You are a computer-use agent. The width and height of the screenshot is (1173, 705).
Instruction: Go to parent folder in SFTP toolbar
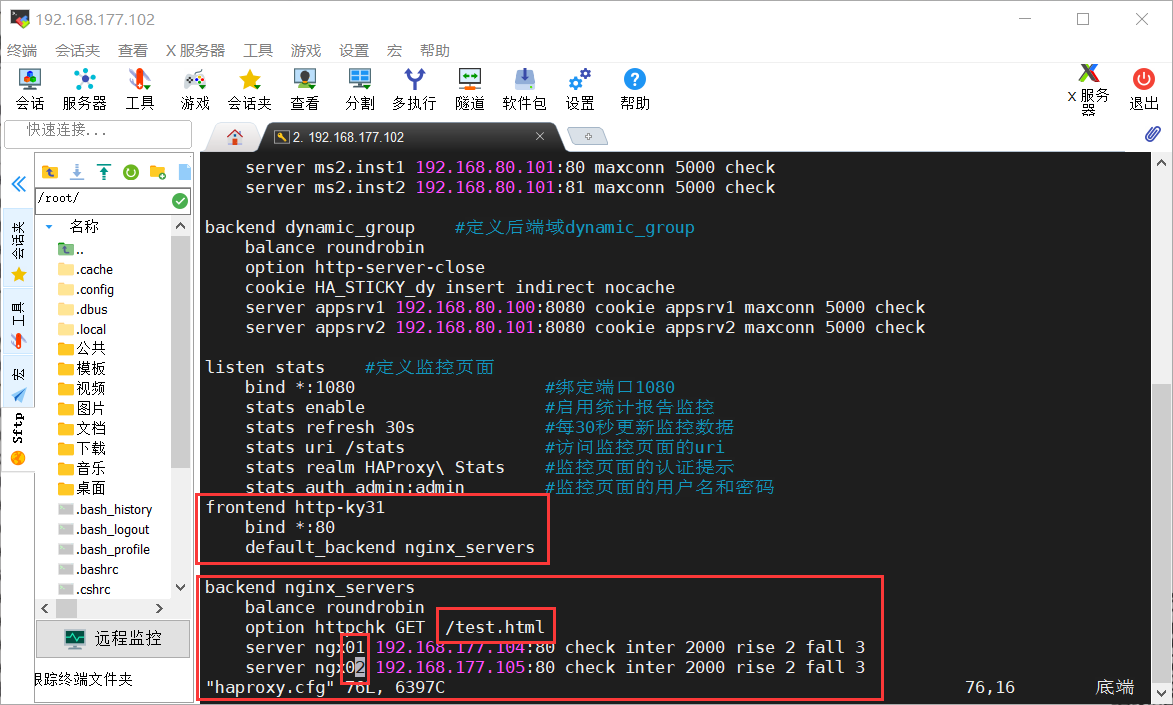(50, 172)
